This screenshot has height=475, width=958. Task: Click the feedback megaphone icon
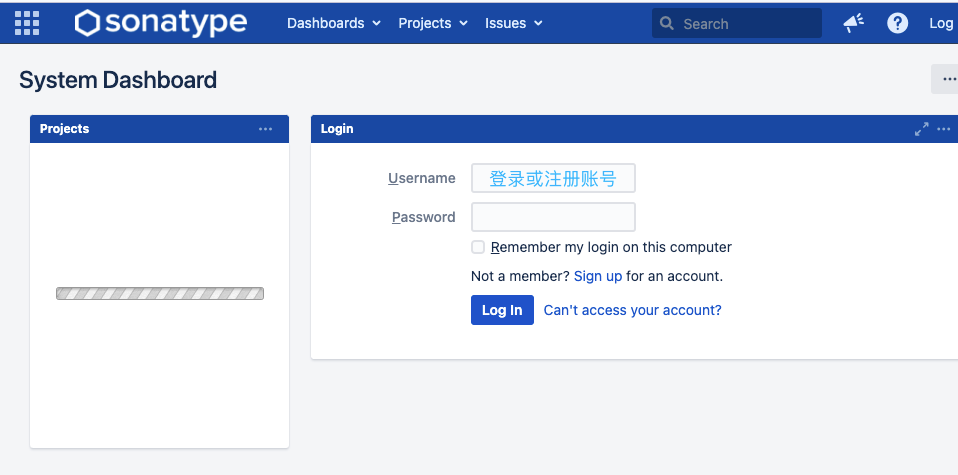(x=854, y=23)
